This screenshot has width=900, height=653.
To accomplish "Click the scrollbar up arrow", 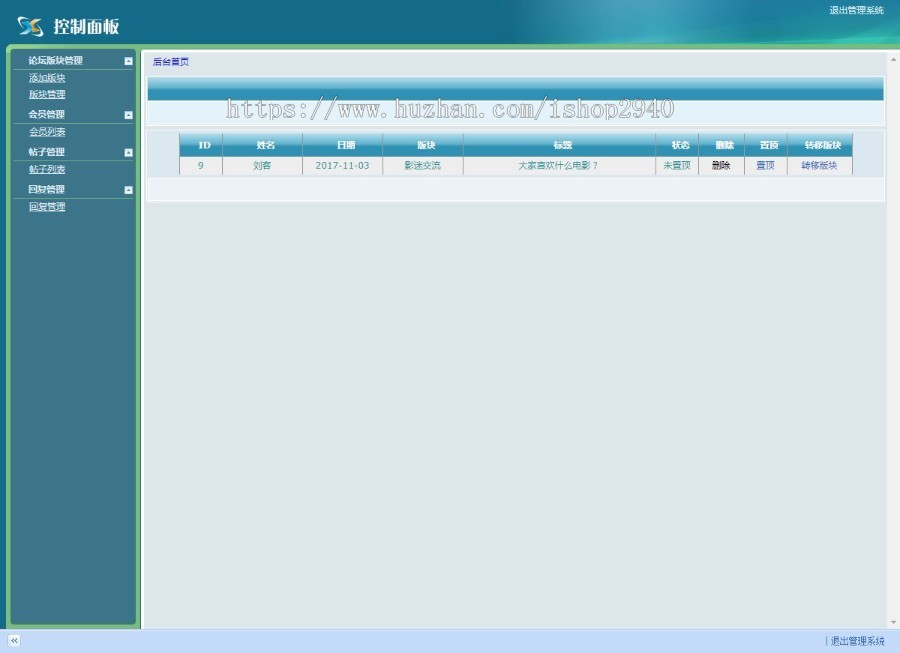I will [893, 60].
